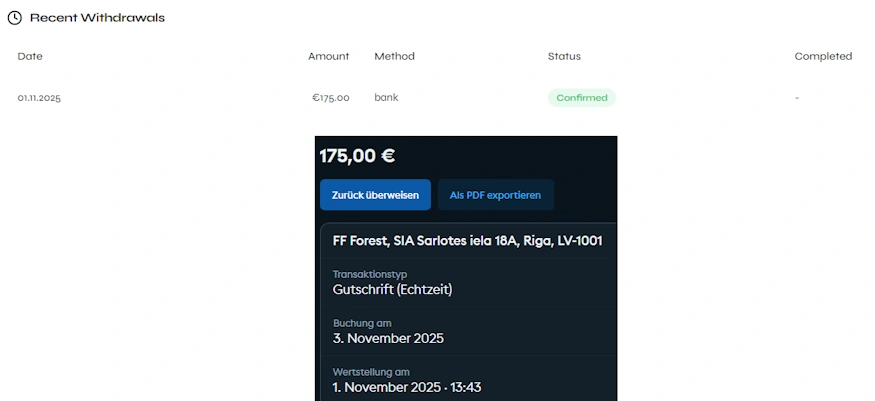This screenshot has width=875, height=401.
Task: Select the €175.00 amount cell
Action: pyautogui.click(x=330, y=98)
